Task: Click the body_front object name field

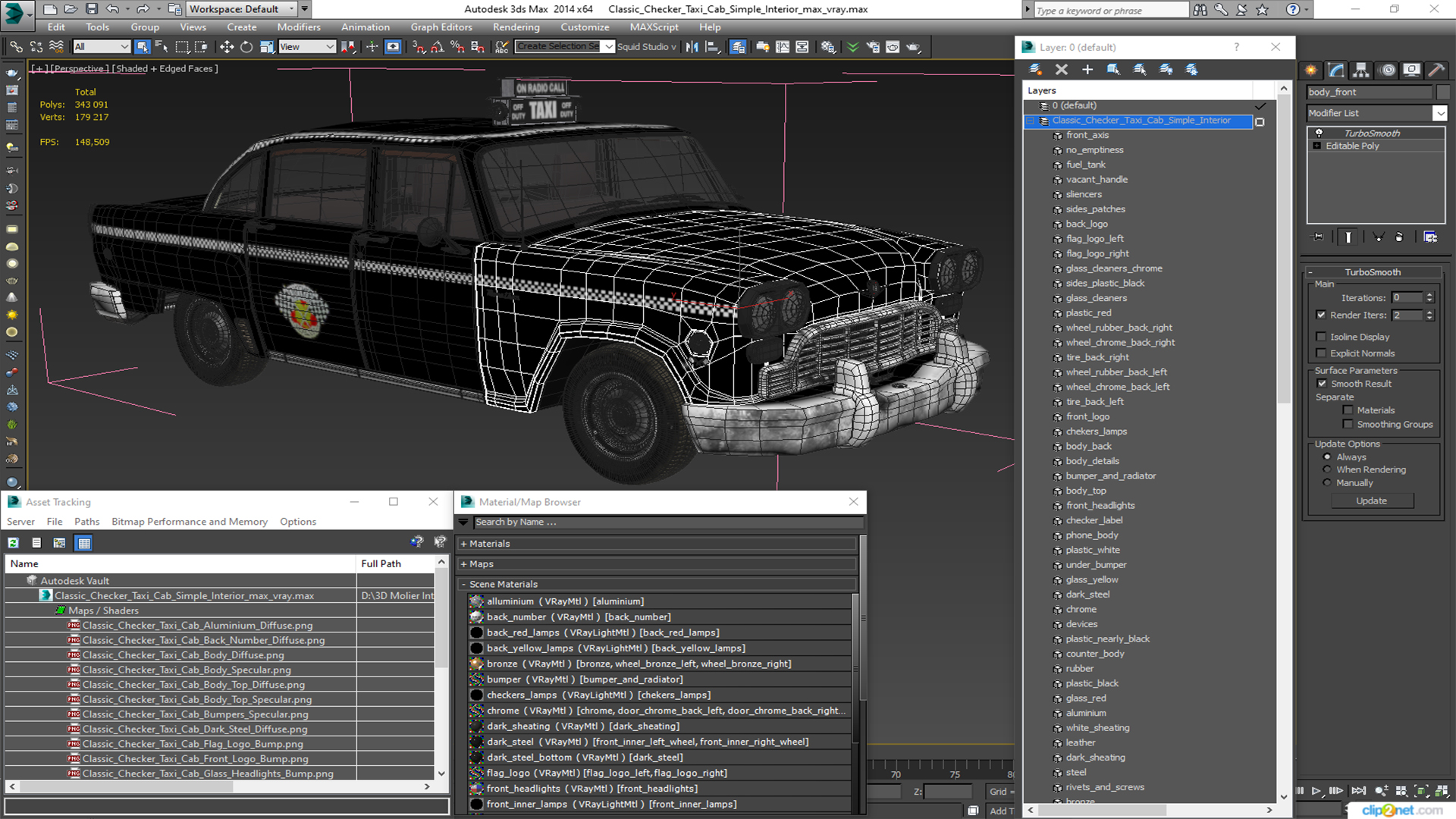Action: (1370, 92)
